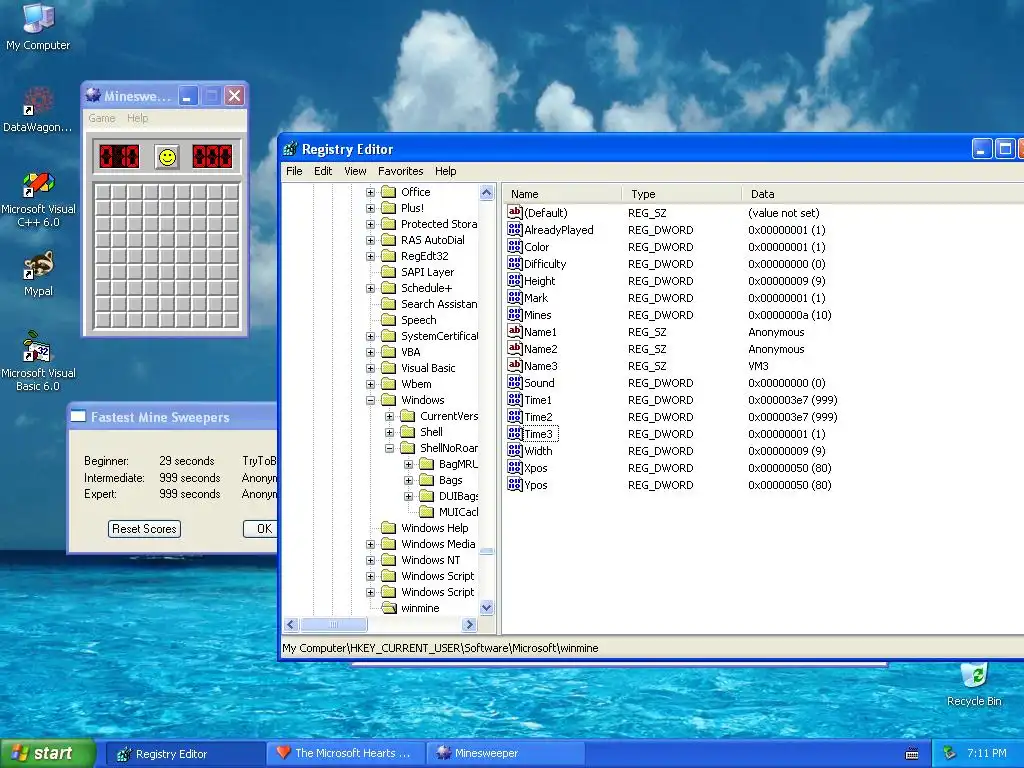Open the Favorites menu
Viewport: 1024px width, 768px height.
click(400, 171)
